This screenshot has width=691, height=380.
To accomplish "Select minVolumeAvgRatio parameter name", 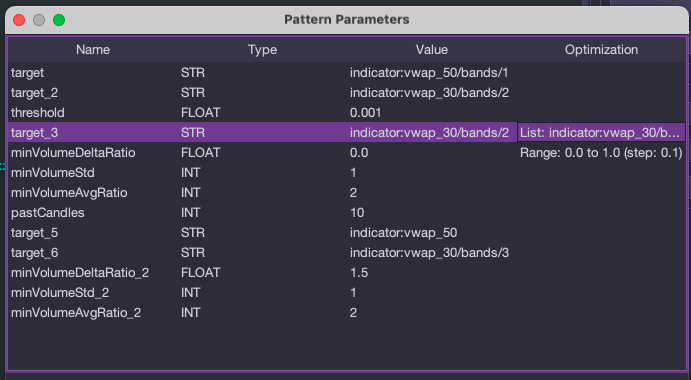I will pyautogui.click(x=69, y=193).
